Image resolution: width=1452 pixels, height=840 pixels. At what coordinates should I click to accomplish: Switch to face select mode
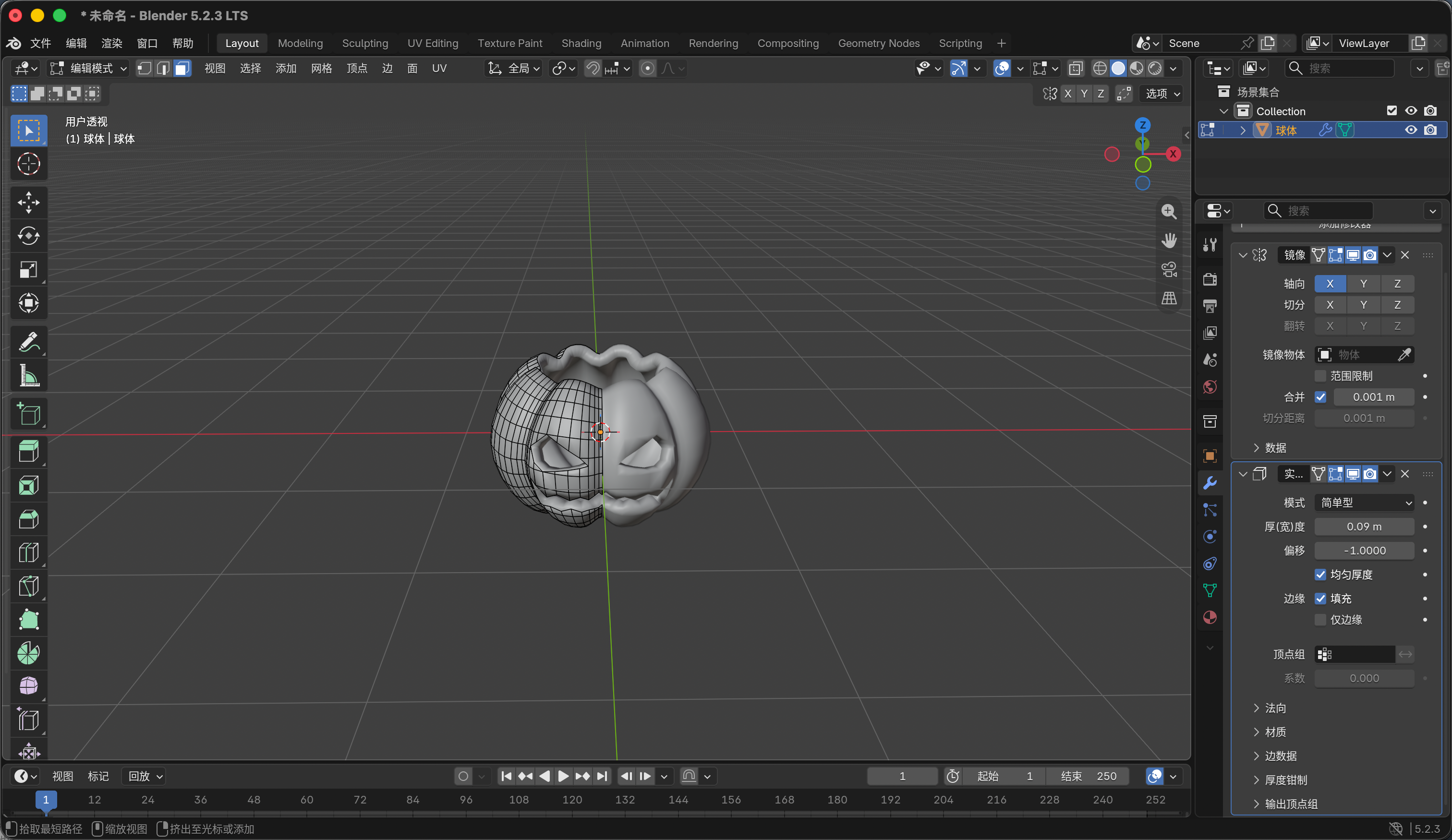point(182,69)
